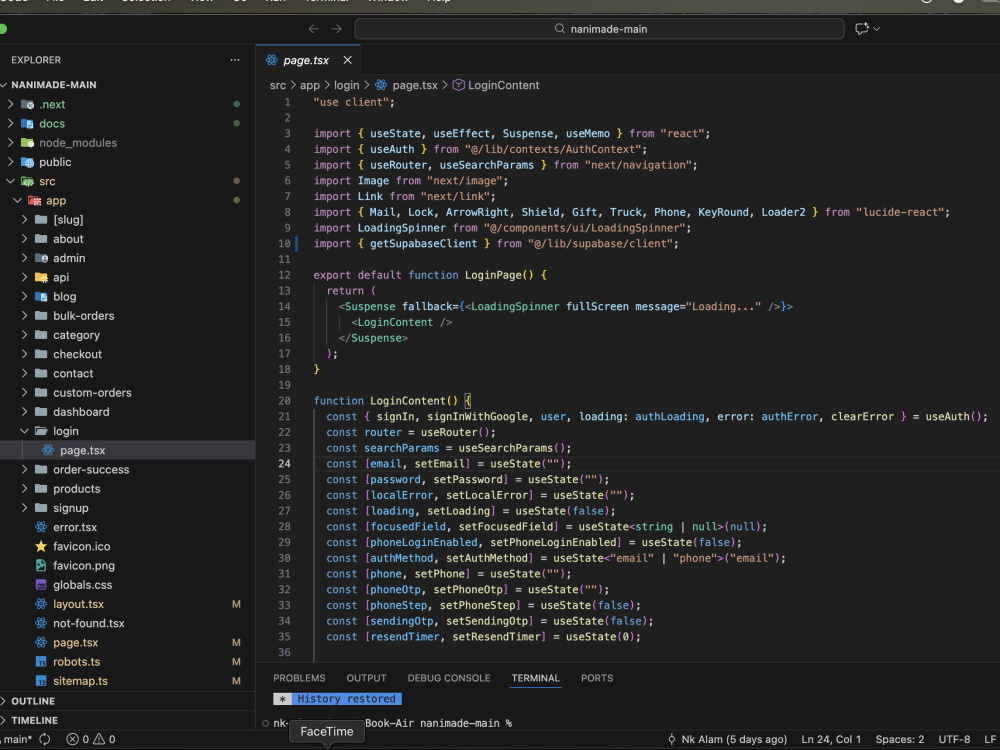Open layout.tsx file
Viewport: 1000px width, 750px height.
click(x=78, y=604)
